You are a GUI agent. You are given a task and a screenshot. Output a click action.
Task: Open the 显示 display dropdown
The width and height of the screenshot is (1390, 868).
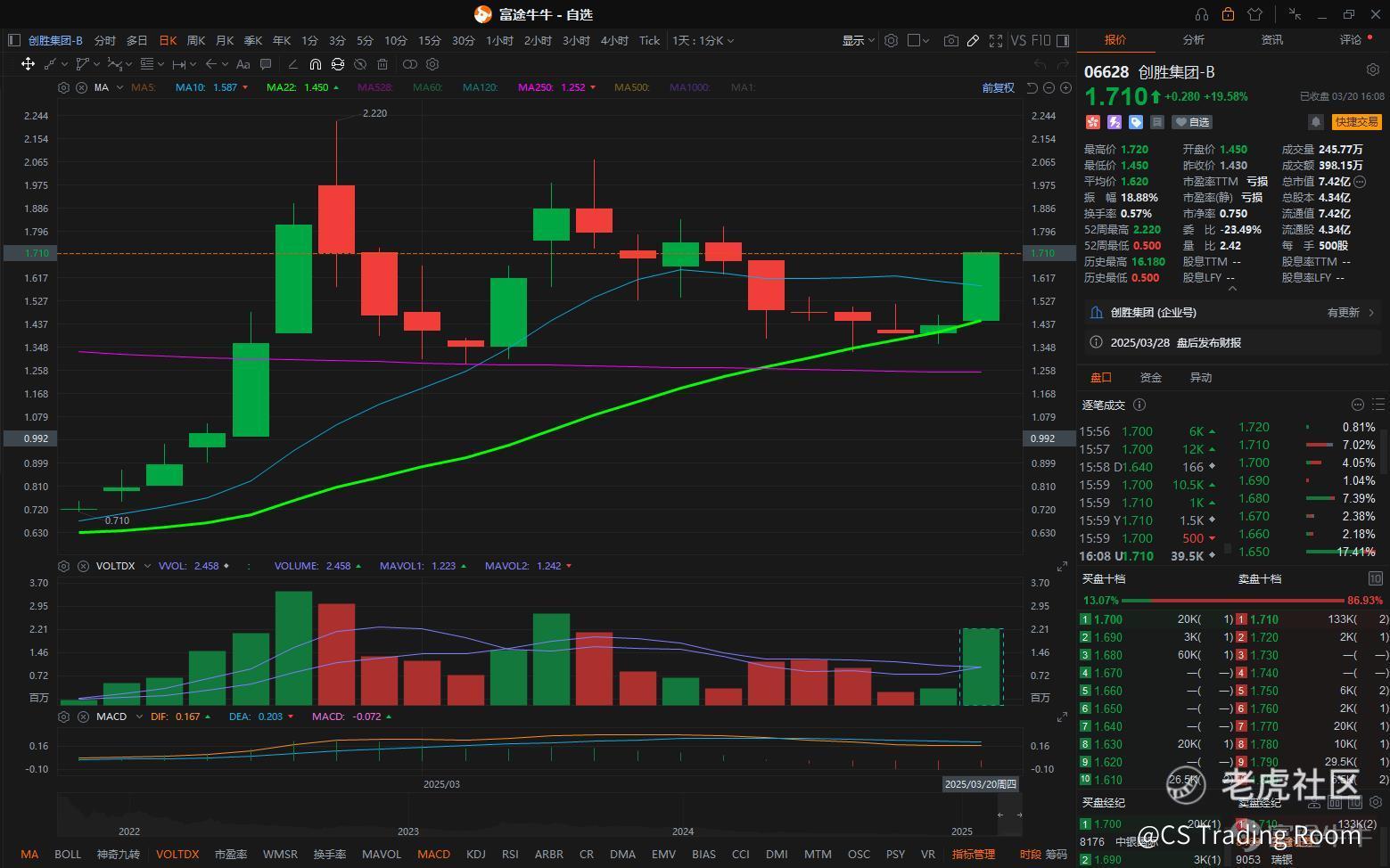(x=858, y=40)
